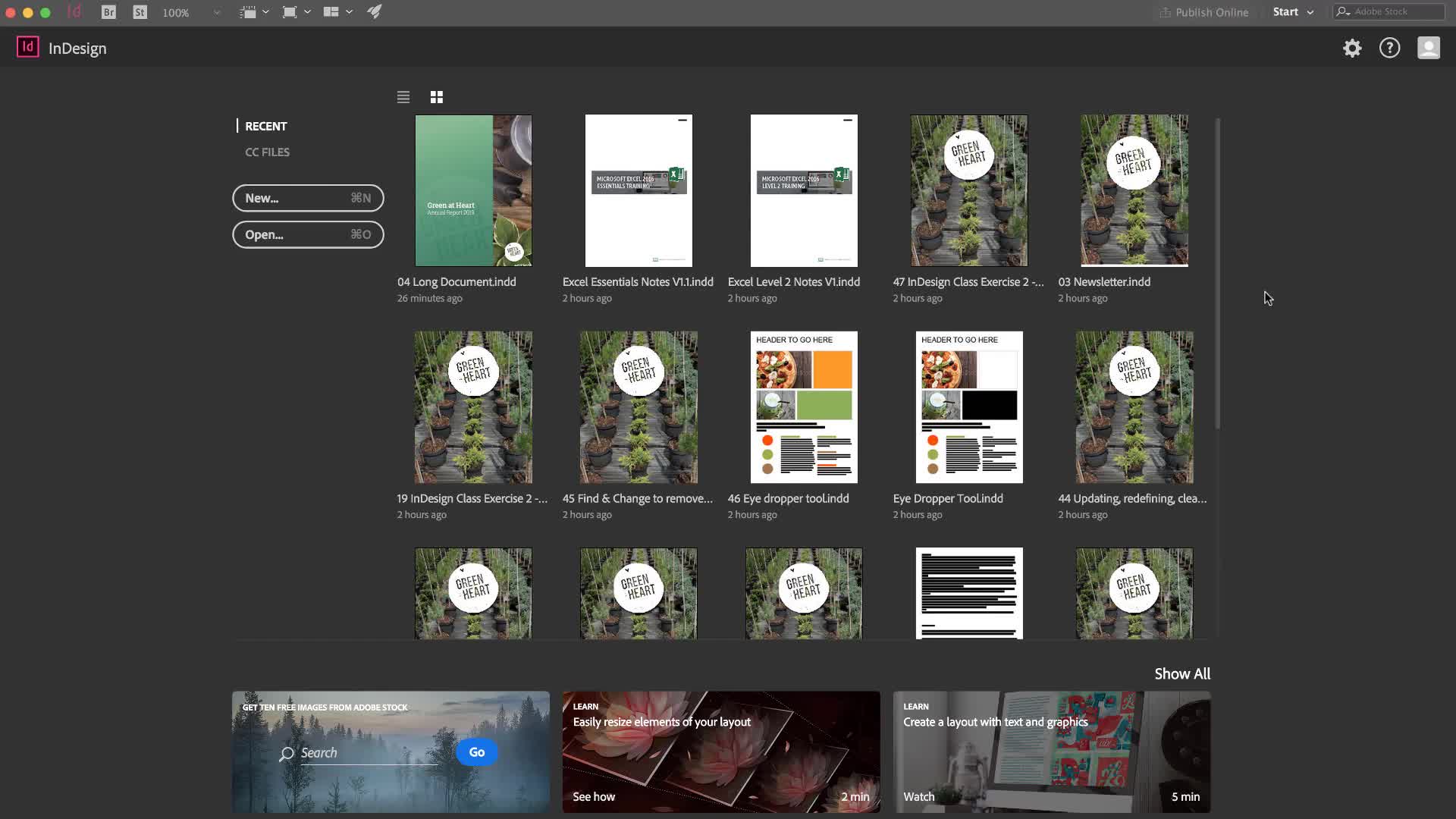Click the New... document button
This screenshot has height=819, width=1456.
click(308, 198)
